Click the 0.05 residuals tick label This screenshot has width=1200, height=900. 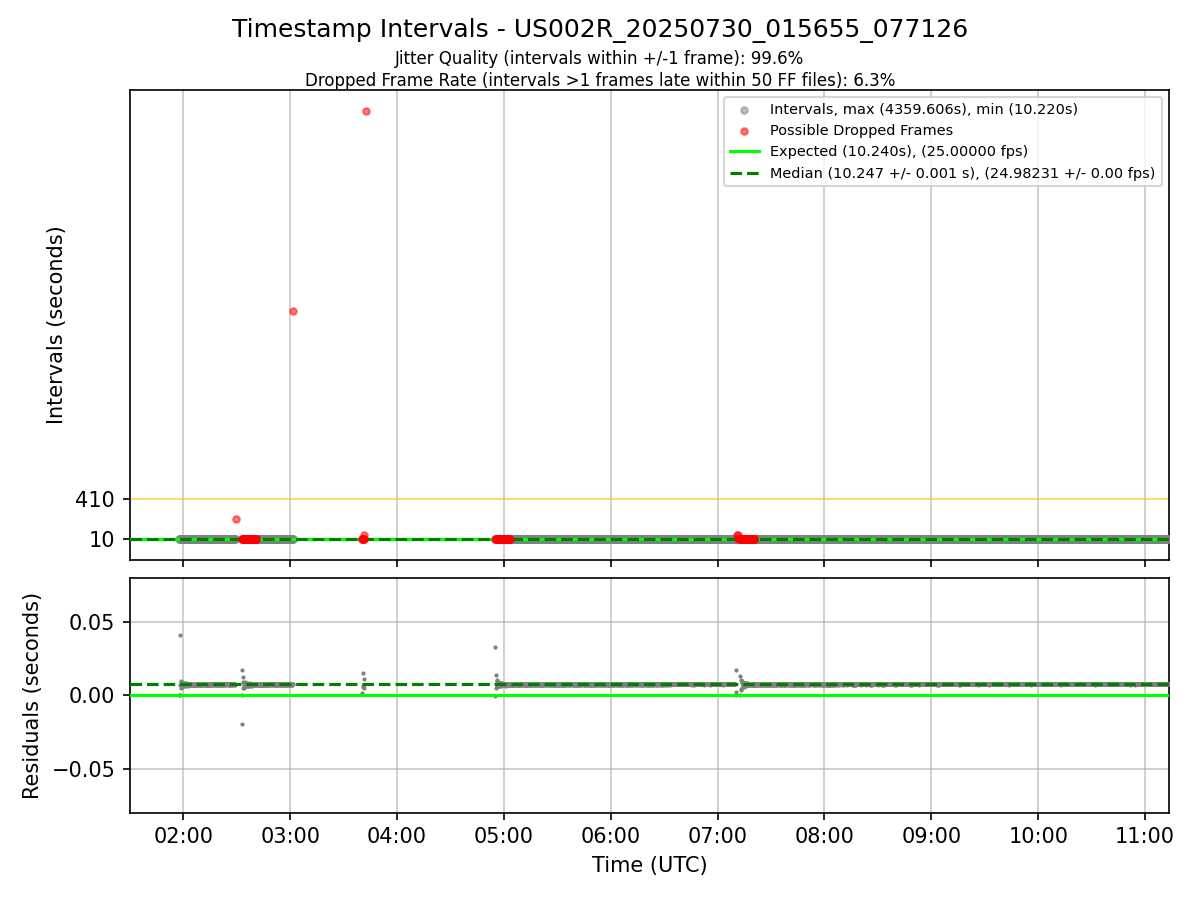tap(94, 622)
